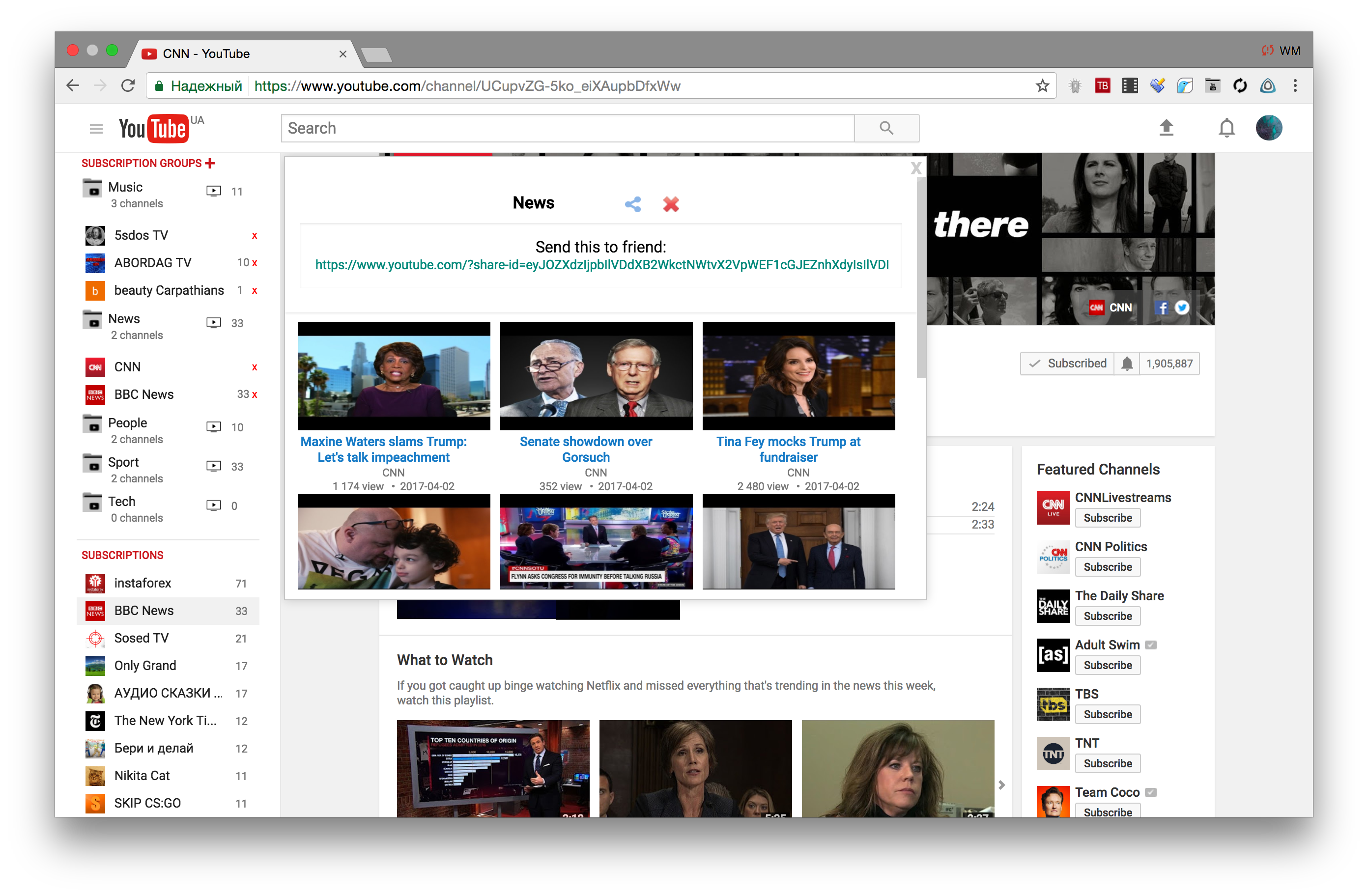This screenshot has width=1368, height=896.
Task: Click the search magnifier icon
Action: click(886, 128)
